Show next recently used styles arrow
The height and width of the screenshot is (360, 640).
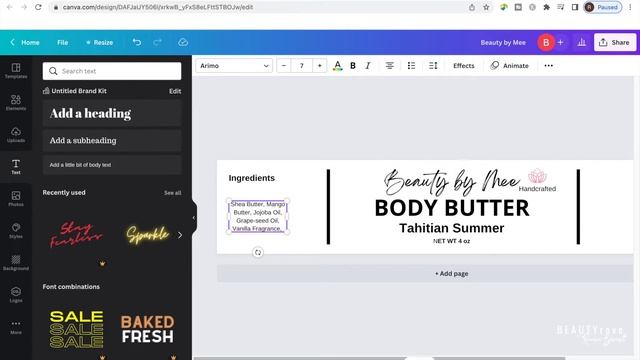coord(180,235)
